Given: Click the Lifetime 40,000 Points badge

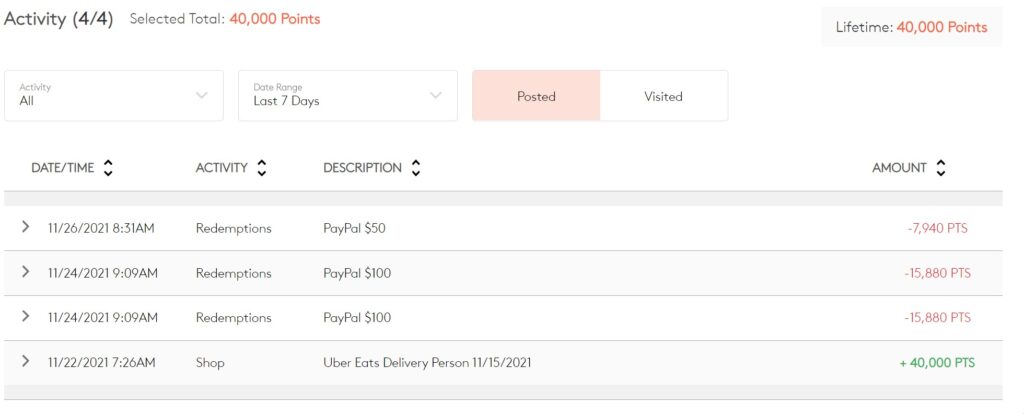Looking at the screenshot, I should (911, 27).
